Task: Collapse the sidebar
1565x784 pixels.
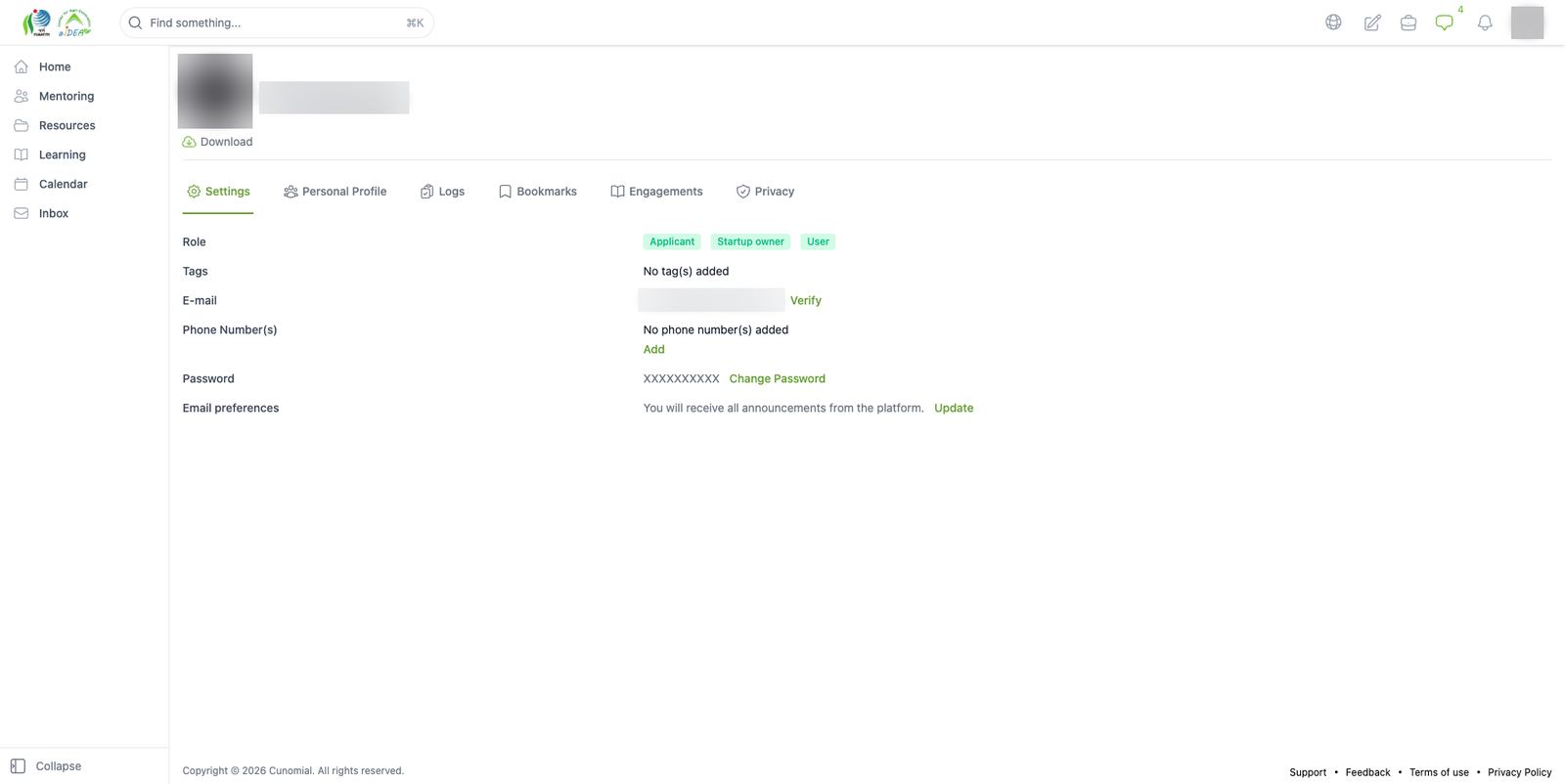Action: click(46, 766)
